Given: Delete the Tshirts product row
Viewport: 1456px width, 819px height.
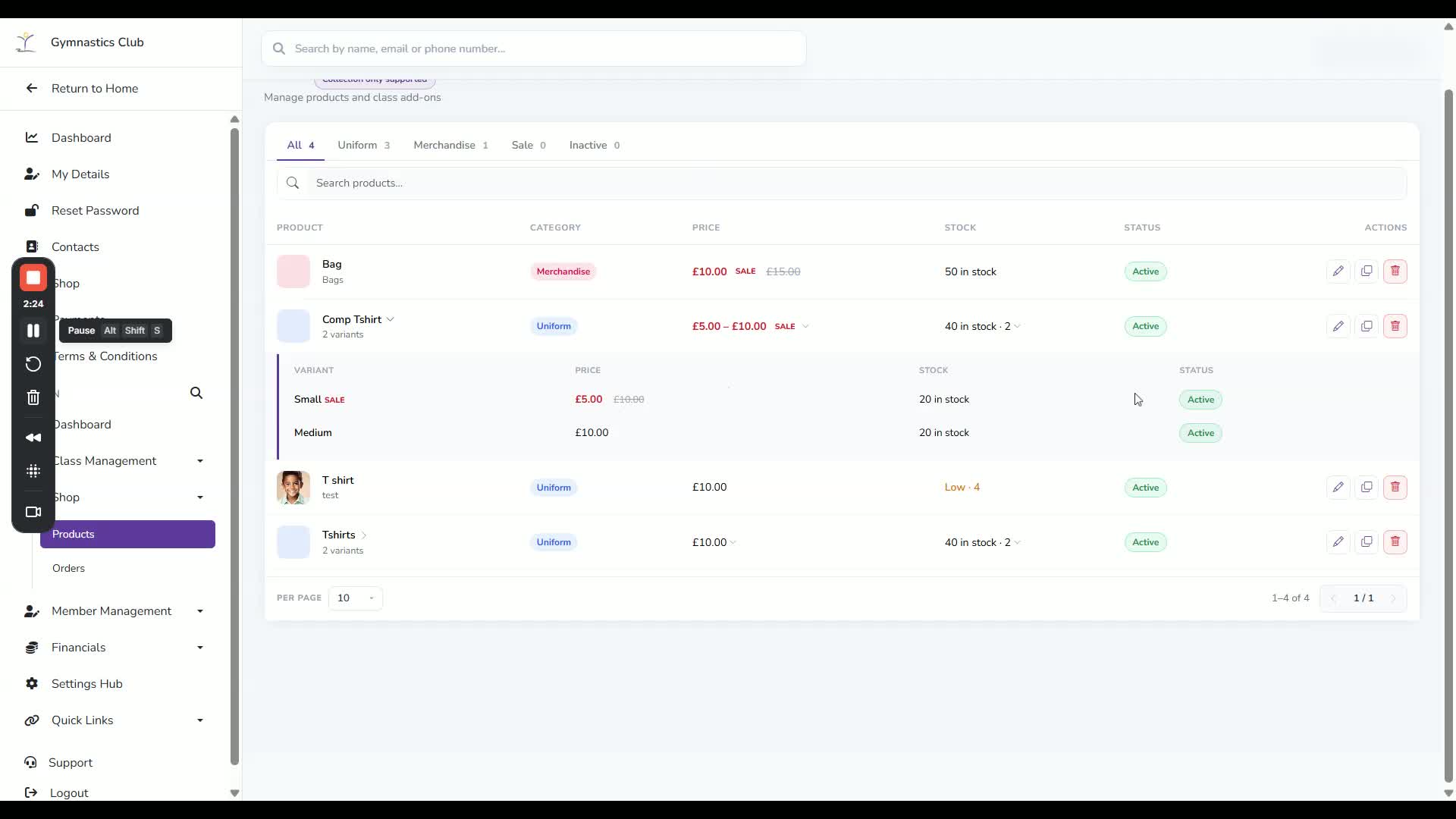Looking at the screenshot, I should tap(1395, 541).
